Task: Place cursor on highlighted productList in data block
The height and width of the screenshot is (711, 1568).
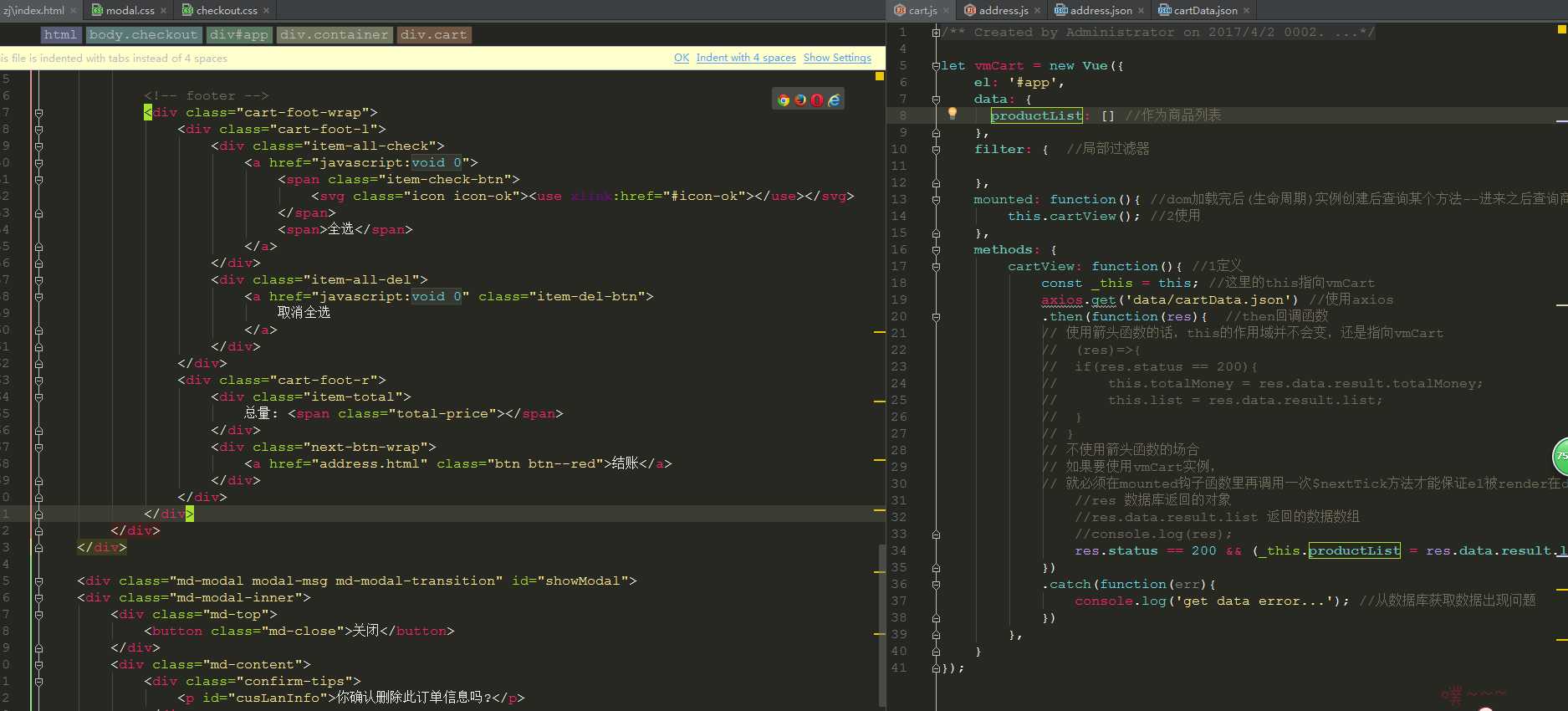Action: point(1037,115)
